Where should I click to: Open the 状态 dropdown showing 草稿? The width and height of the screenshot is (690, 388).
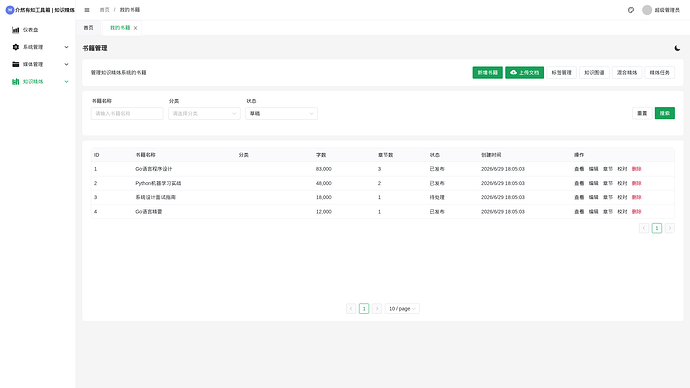[281, 113]
